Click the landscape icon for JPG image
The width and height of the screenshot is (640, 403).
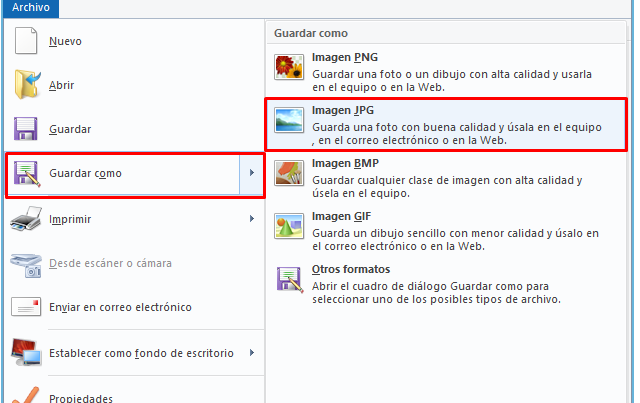tap(289, 120)
